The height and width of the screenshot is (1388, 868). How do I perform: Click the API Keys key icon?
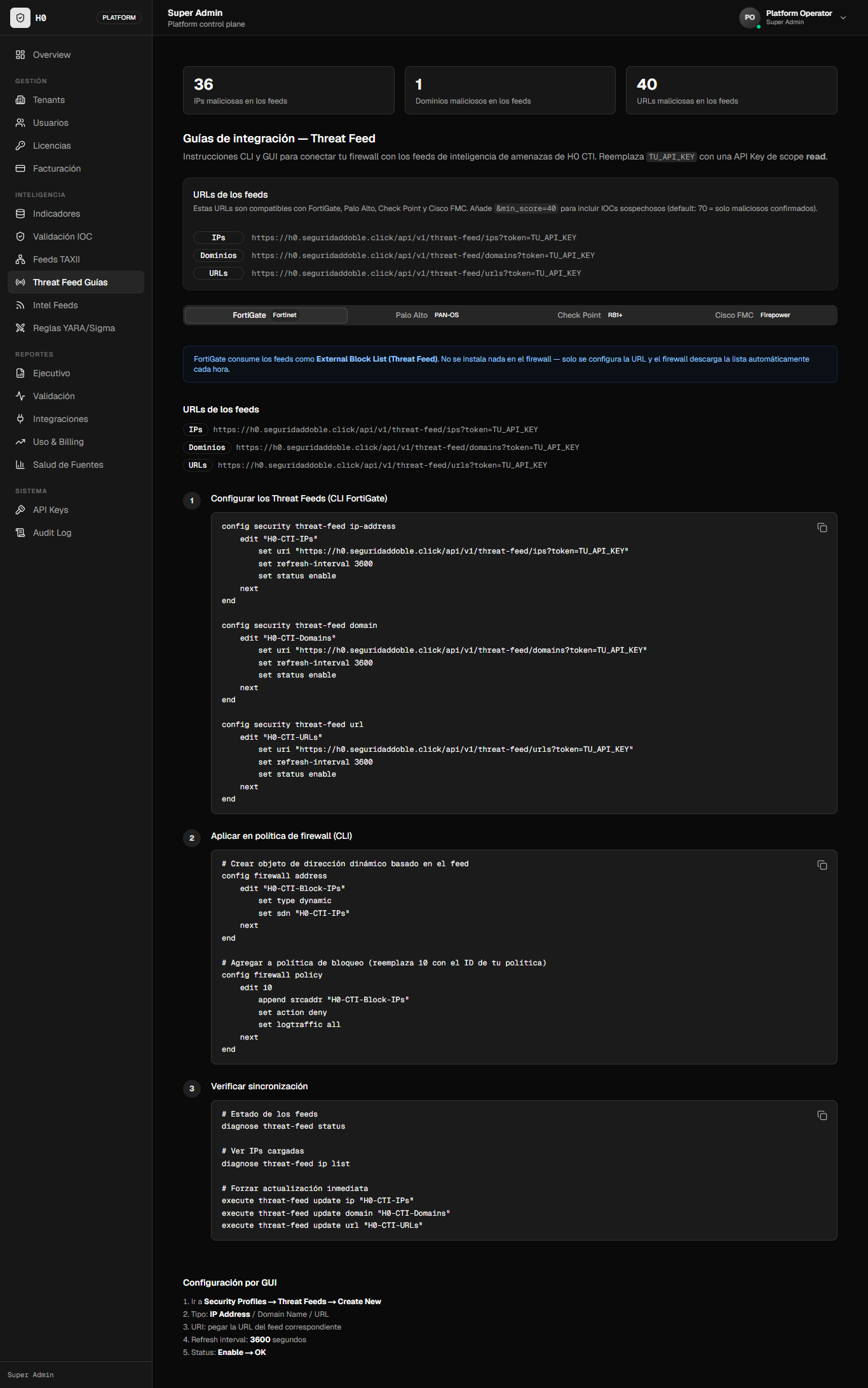click(x=20, y=510)
